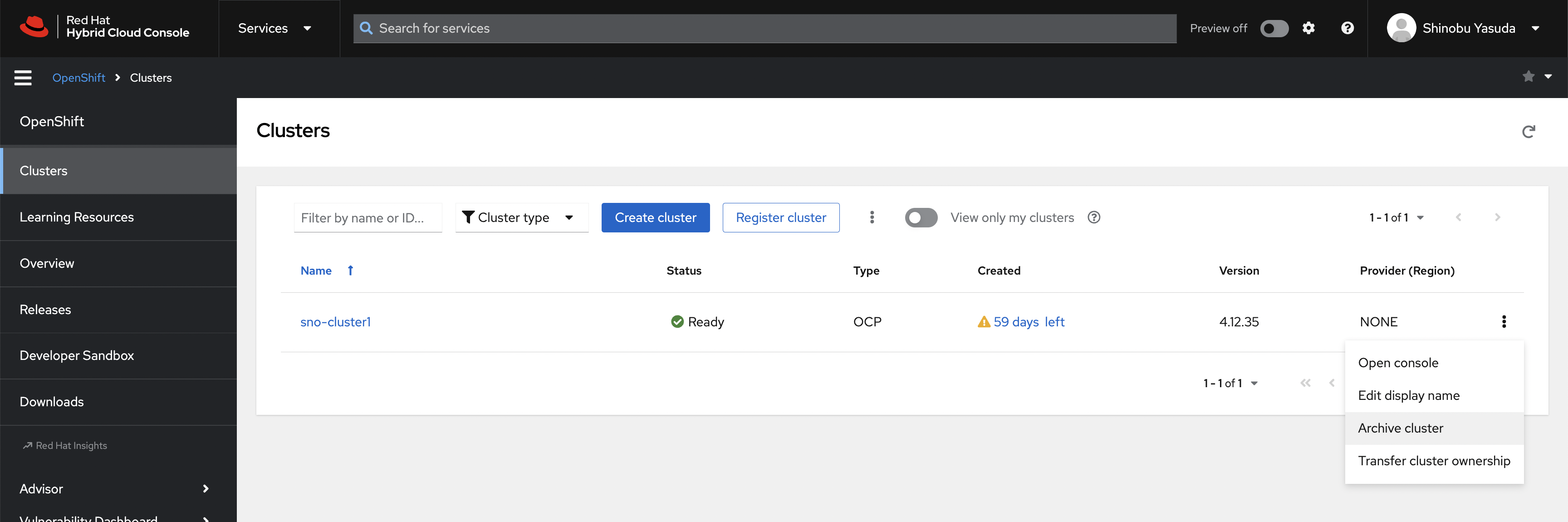The height and width of the screenshot is (522, 1568).
Task: Choose Transfer cluster ownership menu item
Action: [x=1434, y=461]
